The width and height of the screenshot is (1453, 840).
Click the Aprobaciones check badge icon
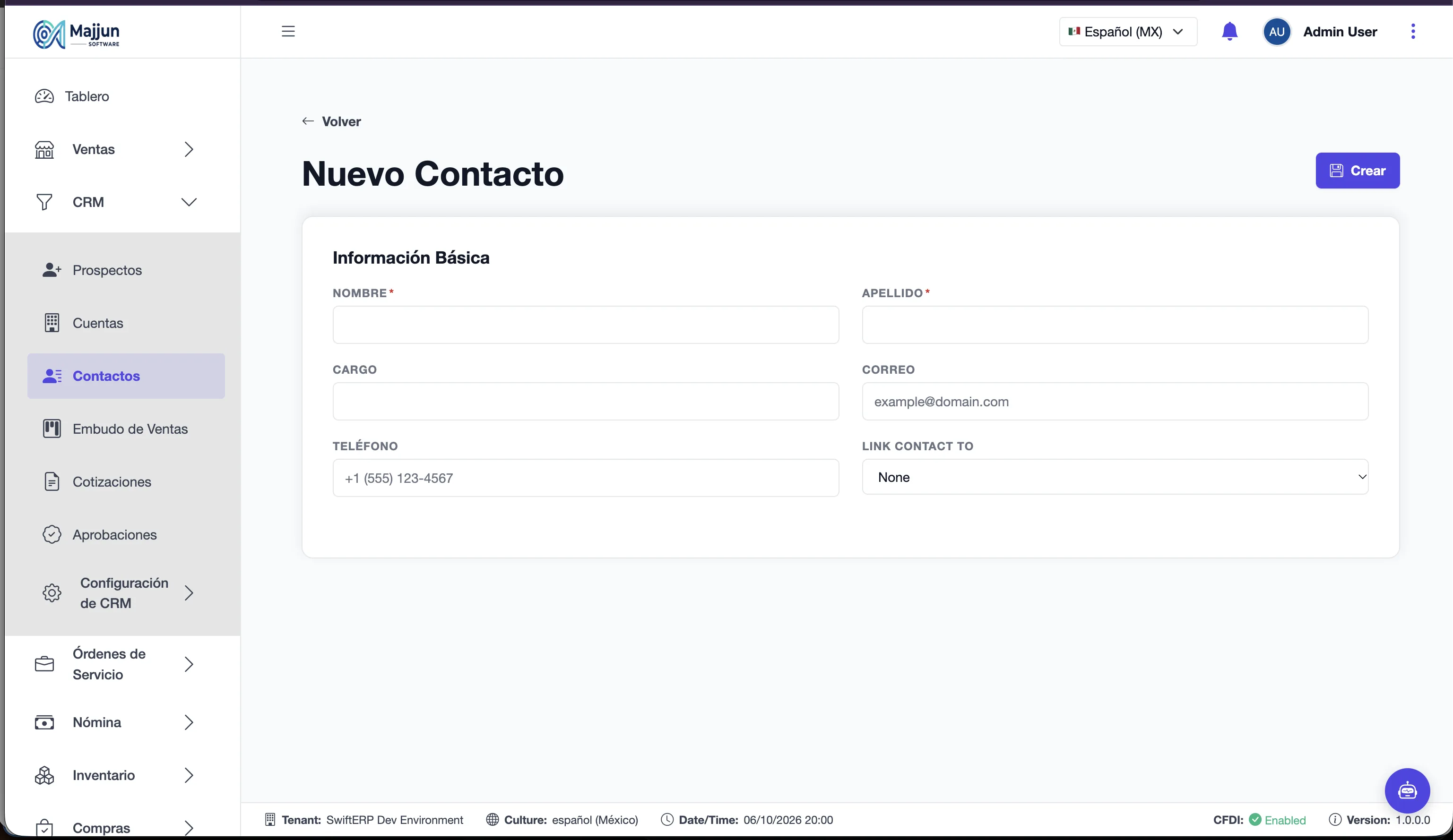pyautogui.click(x=52, y=535)
